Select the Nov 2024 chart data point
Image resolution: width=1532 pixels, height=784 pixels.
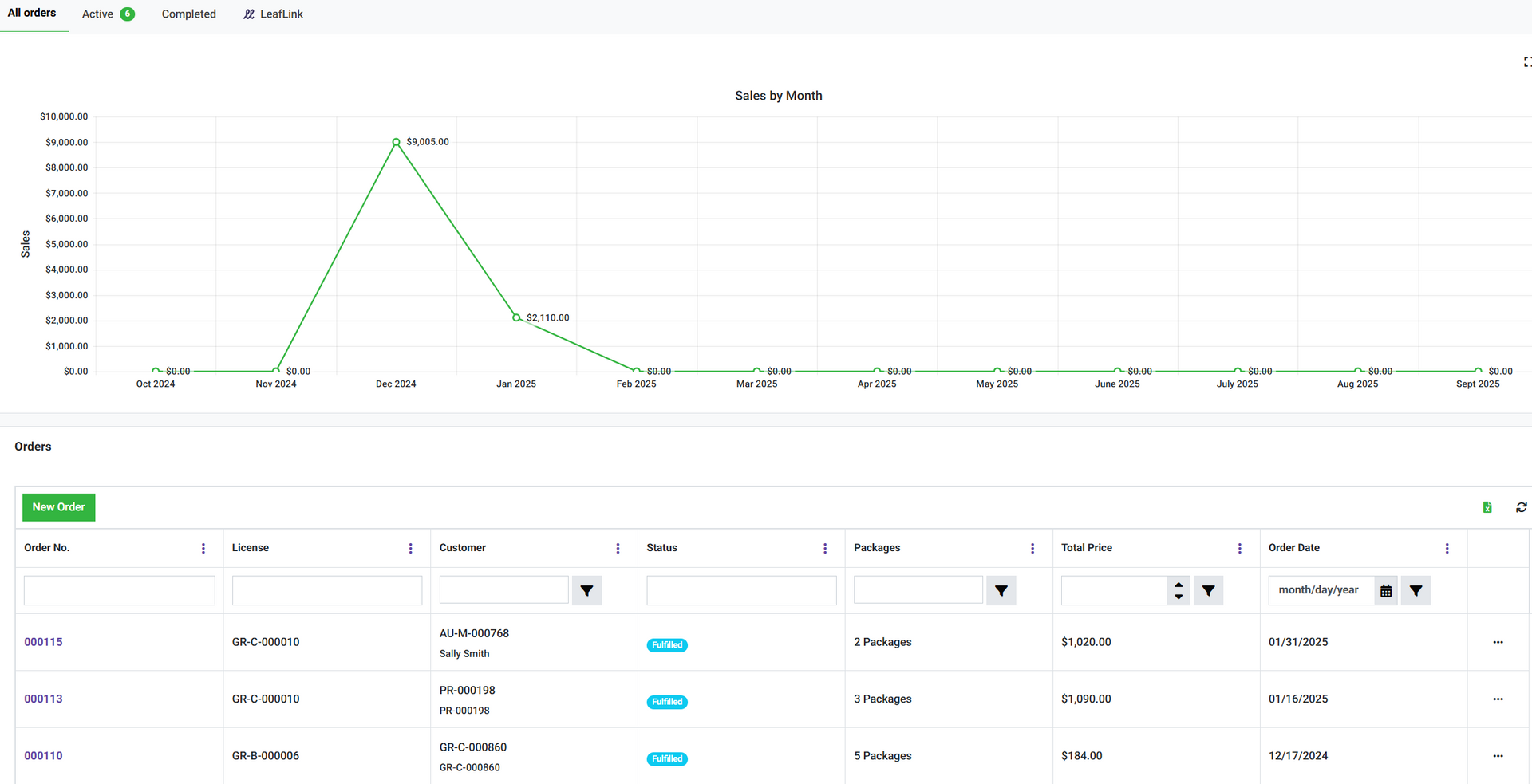click(x=276, y=370)
